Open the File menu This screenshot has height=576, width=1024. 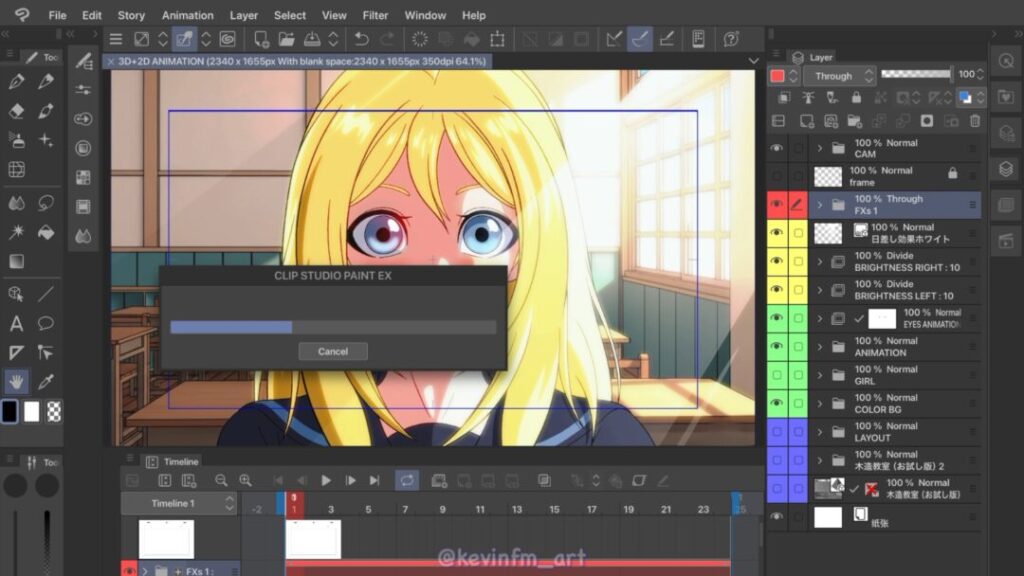tap(57, 15)
